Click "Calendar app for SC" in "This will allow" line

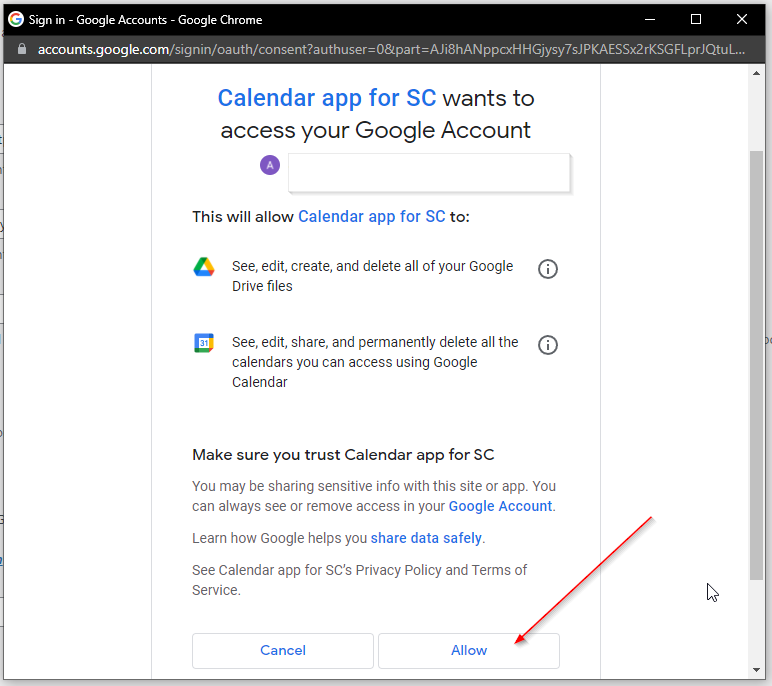click(x=371, y=216)
